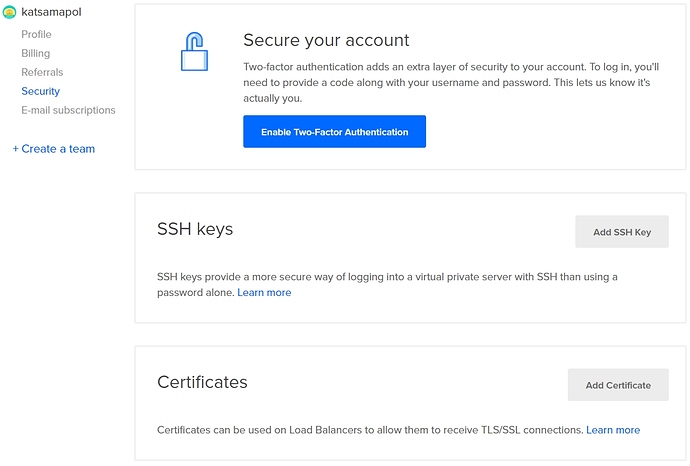Open the Profile settings page

coord(37,34)
